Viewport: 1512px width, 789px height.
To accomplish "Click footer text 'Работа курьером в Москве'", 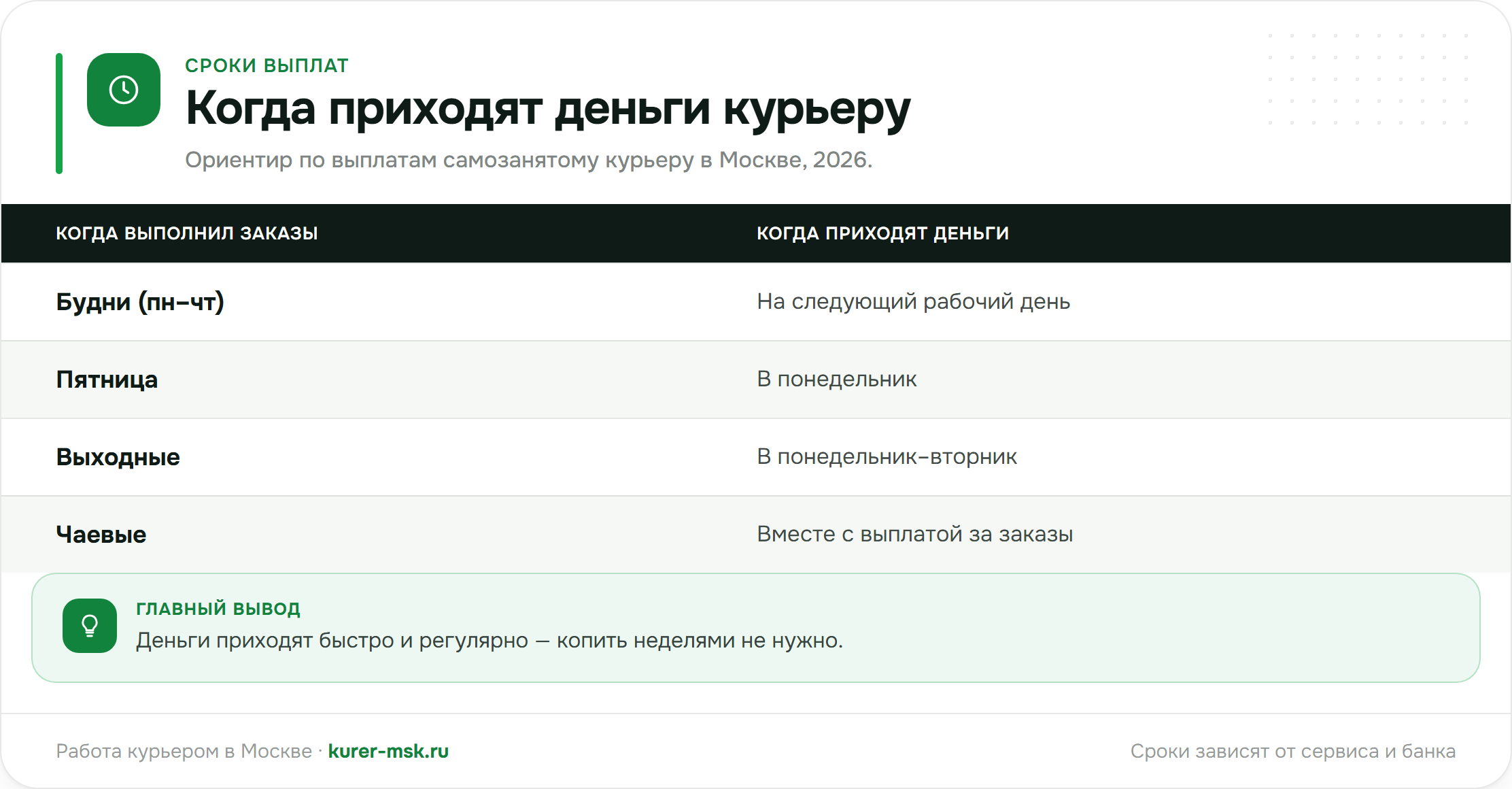I will pyautogui.click(x=184, y=751).
